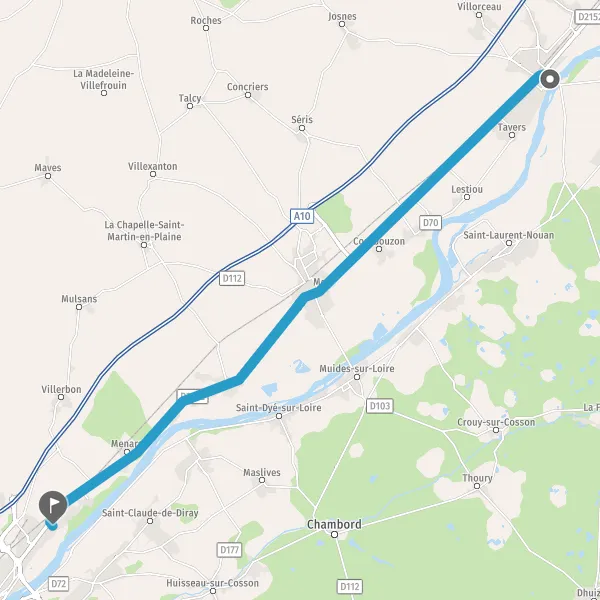Click the La Chapelle-Saint-Martin-en-Plaine label
The width and height of the screenshot is (600, 600).
coord(144,231)
